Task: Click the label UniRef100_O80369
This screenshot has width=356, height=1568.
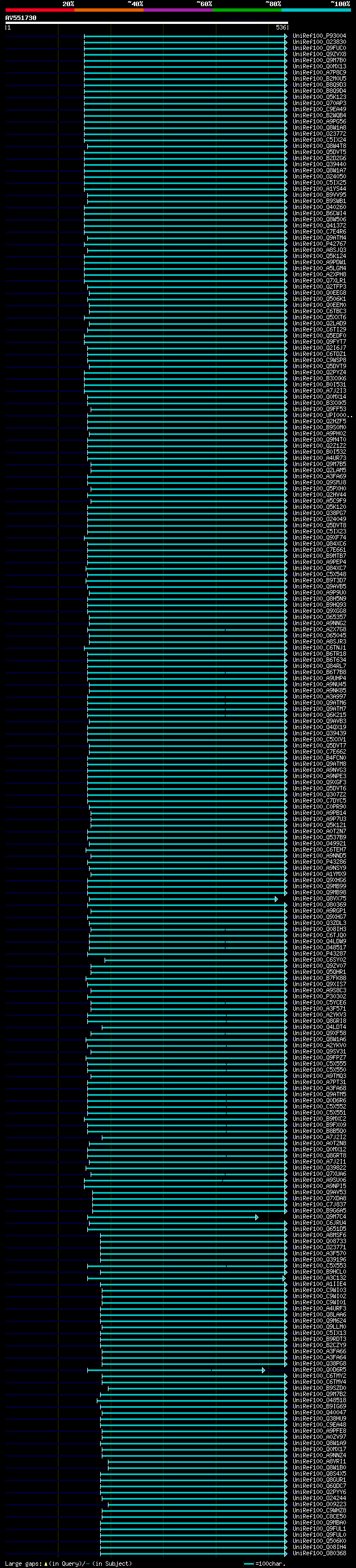Action: (x=319, y=905)
